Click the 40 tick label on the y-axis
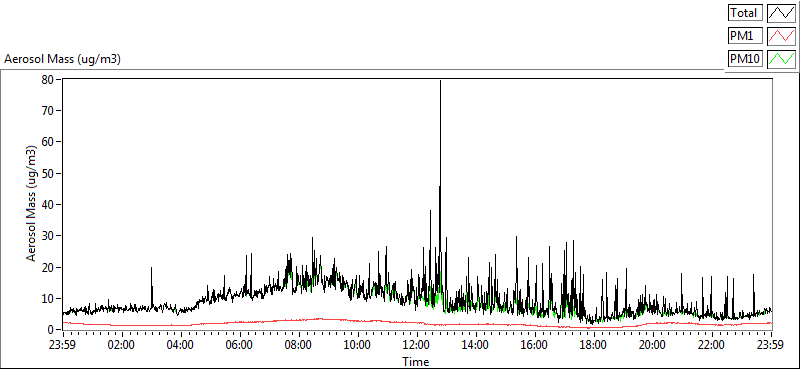 (49, 205)
